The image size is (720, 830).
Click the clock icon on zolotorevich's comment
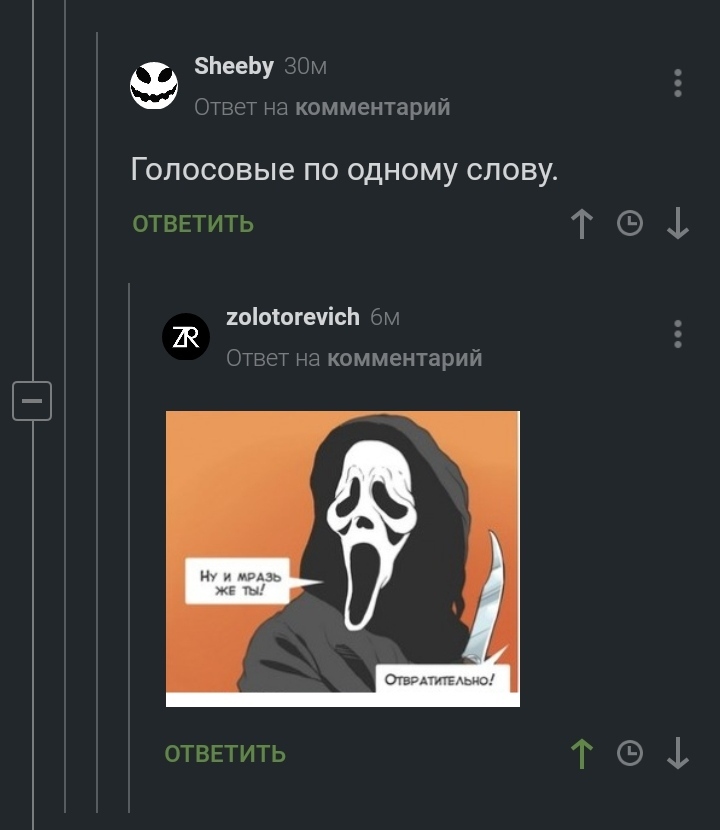pyautogui.click(x=630, y=754)
